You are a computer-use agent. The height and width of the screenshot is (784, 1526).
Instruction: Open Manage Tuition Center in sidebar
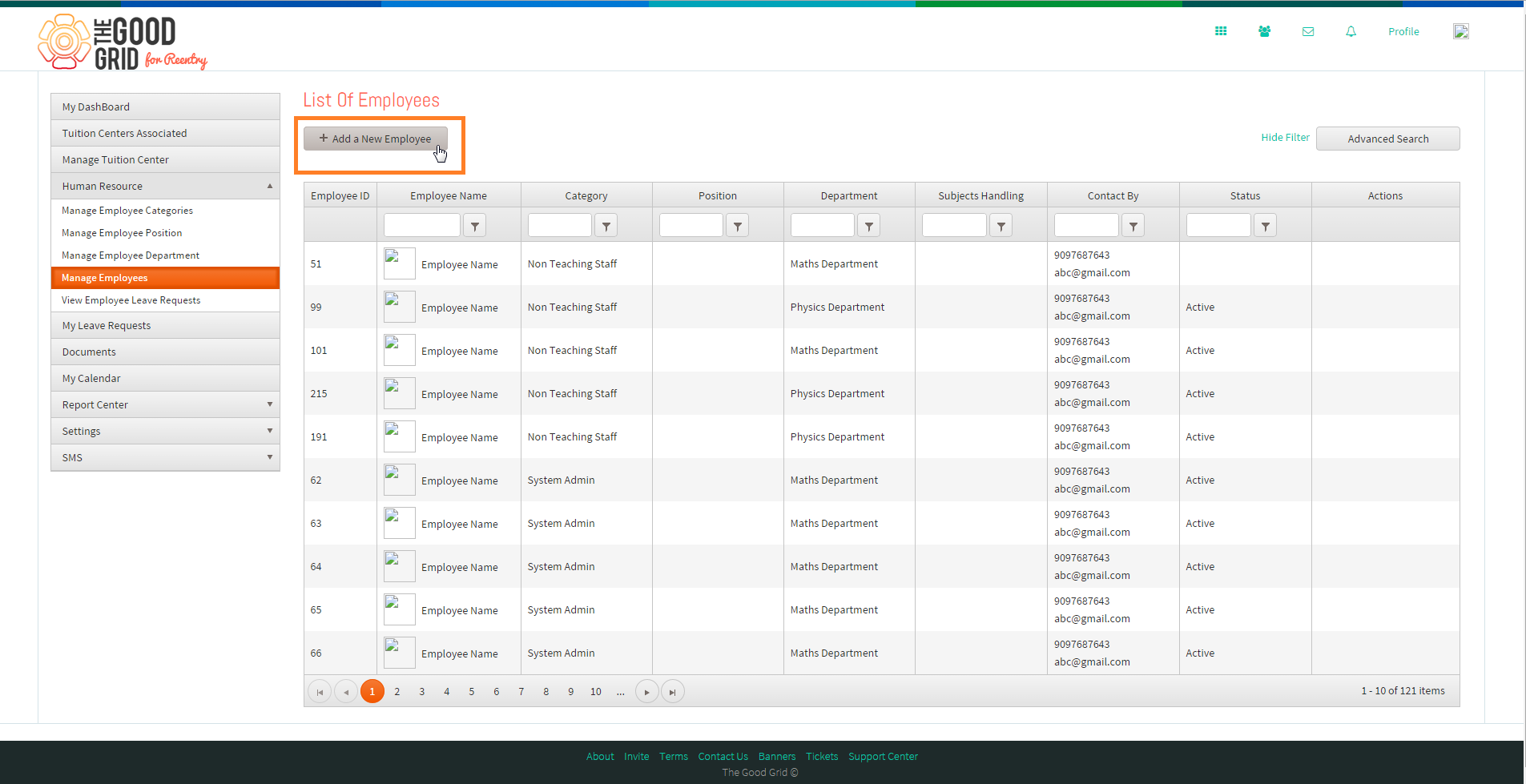(x=165, y=159)
